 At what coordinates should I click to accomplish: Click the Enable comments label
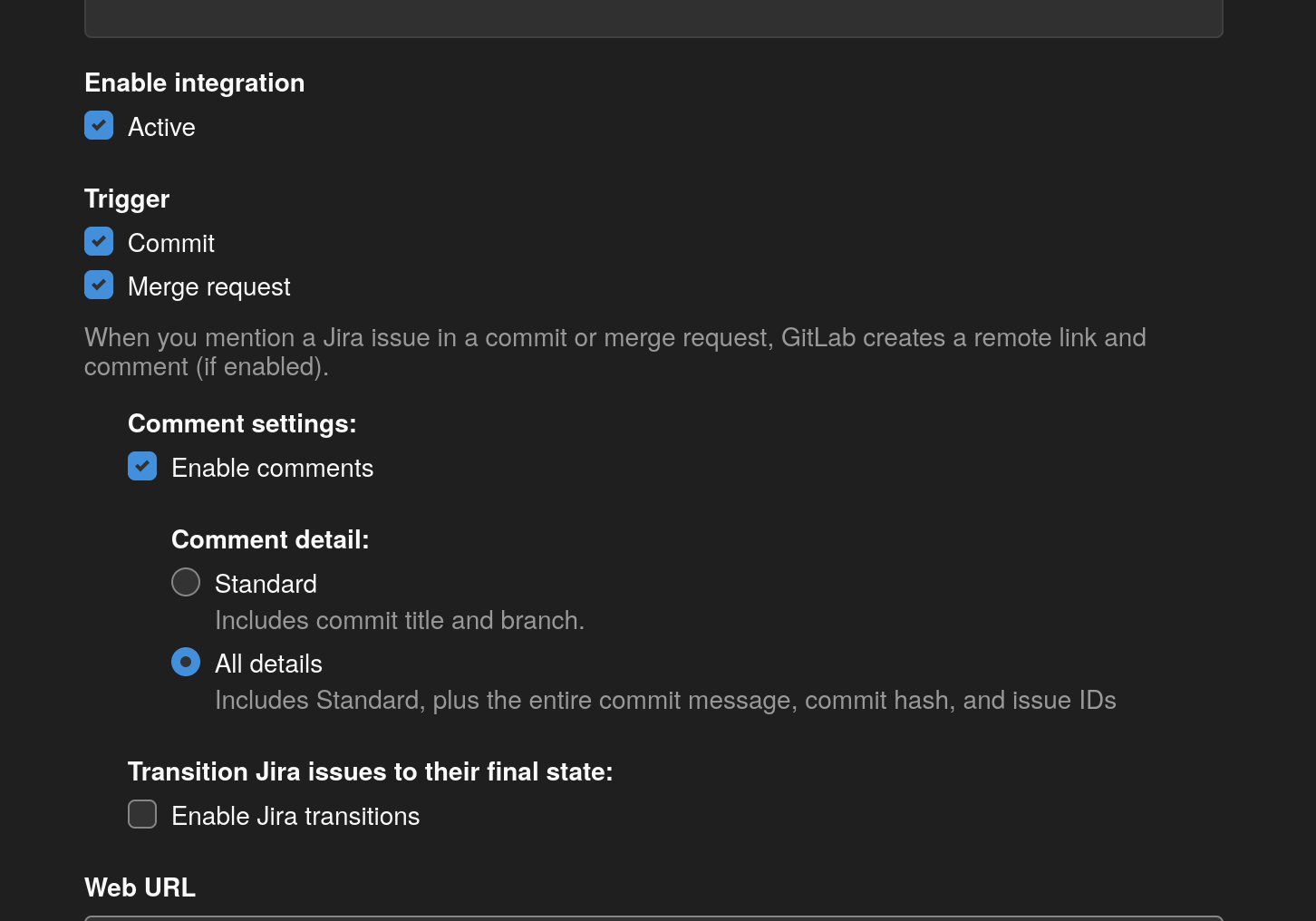[x=273, y=468]
